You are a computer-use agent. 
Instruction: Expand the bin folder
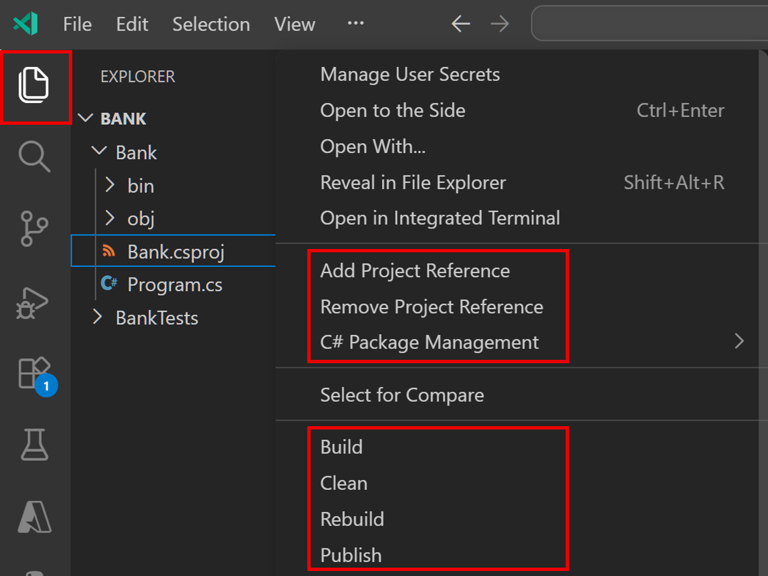[111, 186]
